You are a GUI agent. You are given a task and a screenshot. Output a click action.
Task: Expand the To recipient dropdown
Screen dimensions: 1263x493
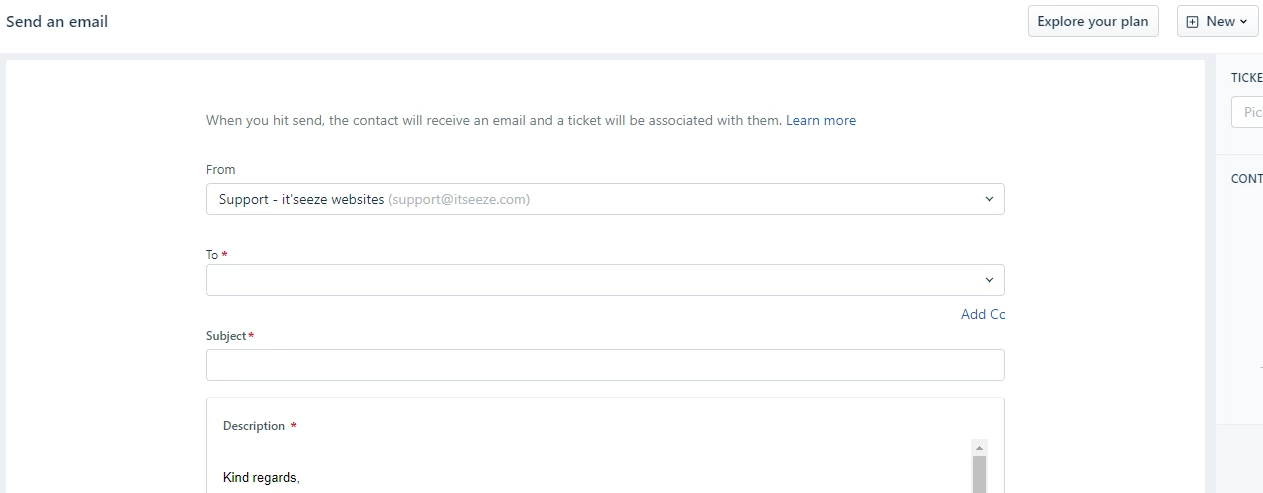point(605,280)
